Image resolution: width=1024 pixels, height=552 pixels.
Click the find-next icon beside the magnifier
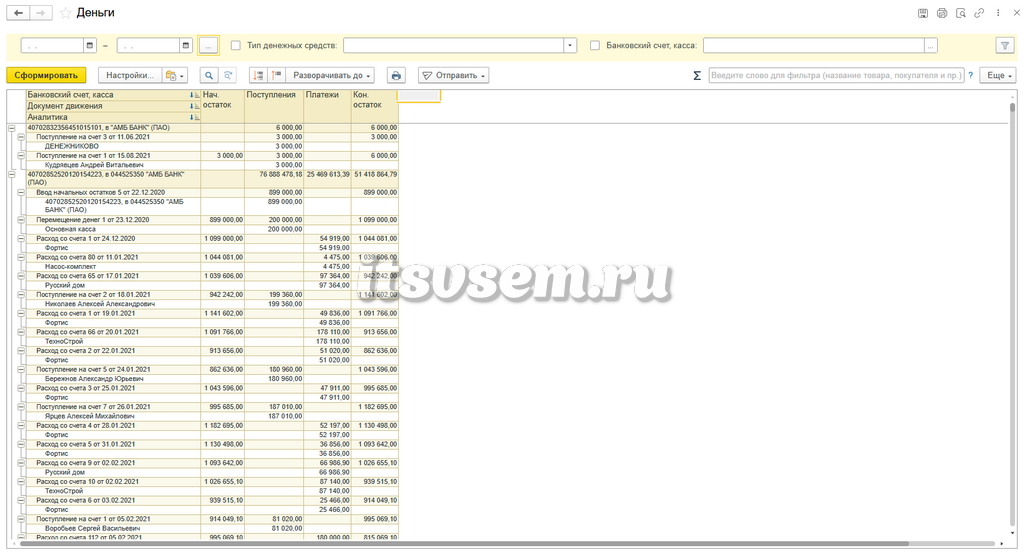[x=228, y=75]
